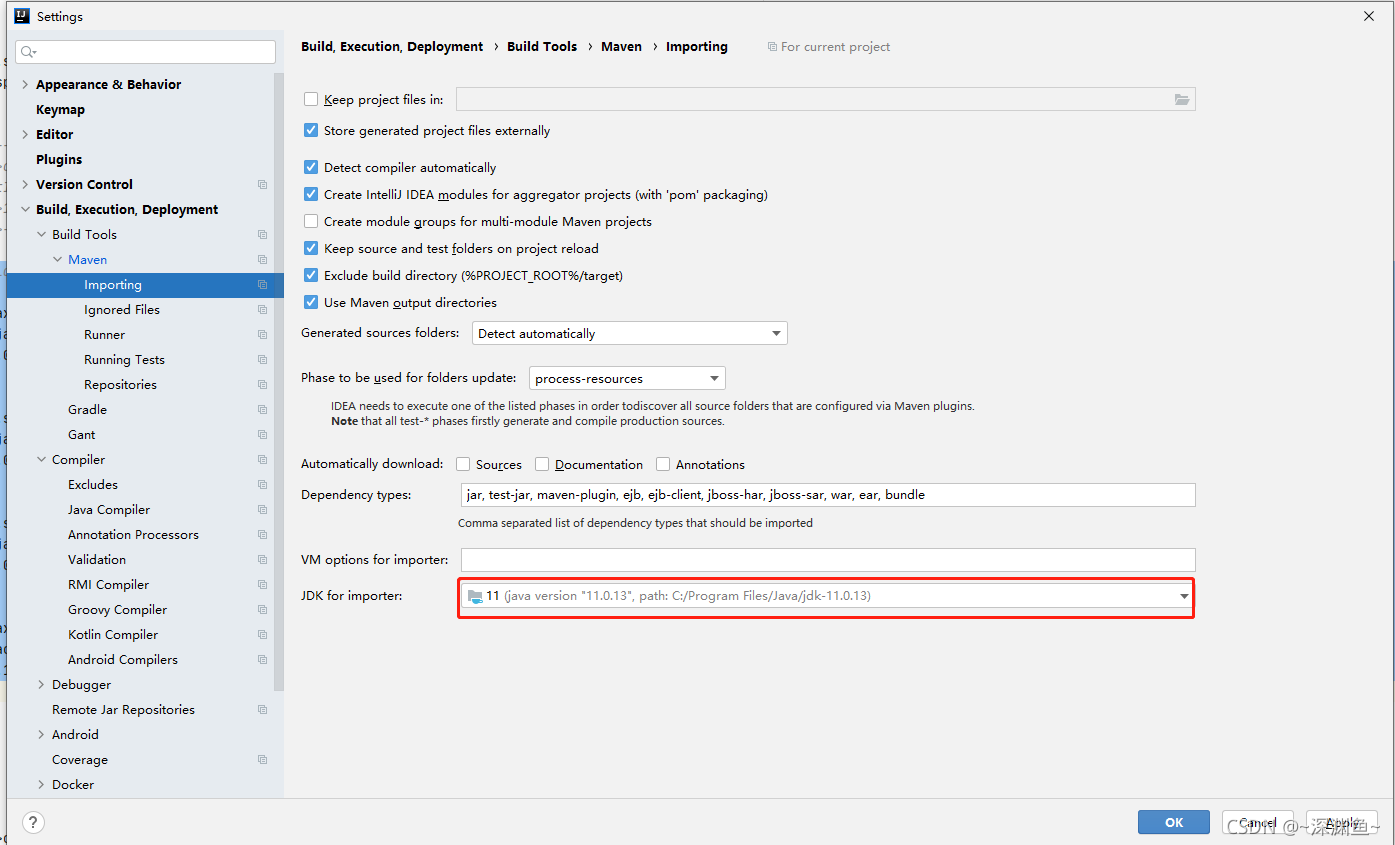Click project-level icon beside Gradle
1395x845 pixels.
(262, 409)
